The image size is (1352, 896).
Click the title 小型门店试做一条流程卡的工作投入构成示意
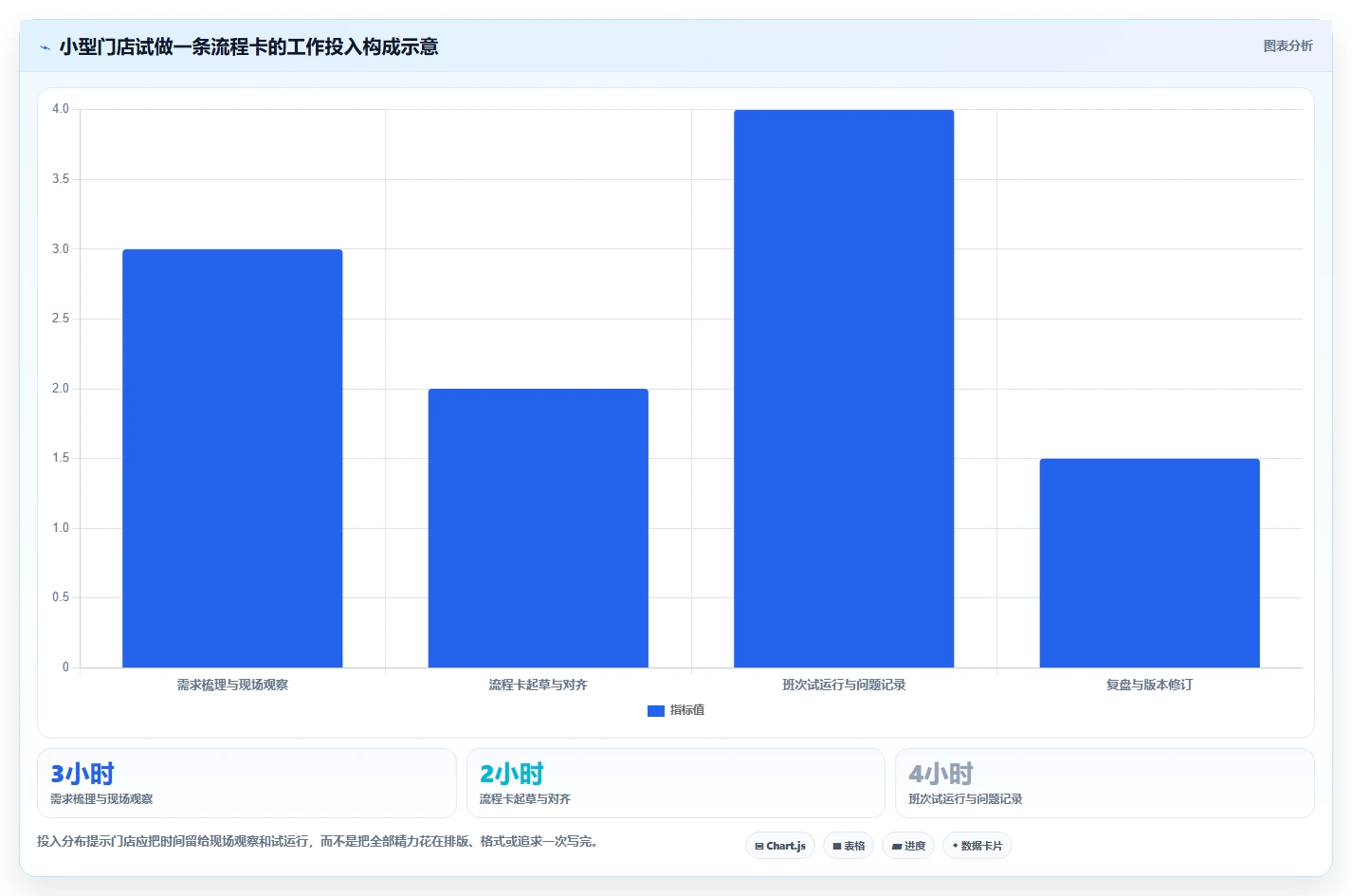point(248,46)
